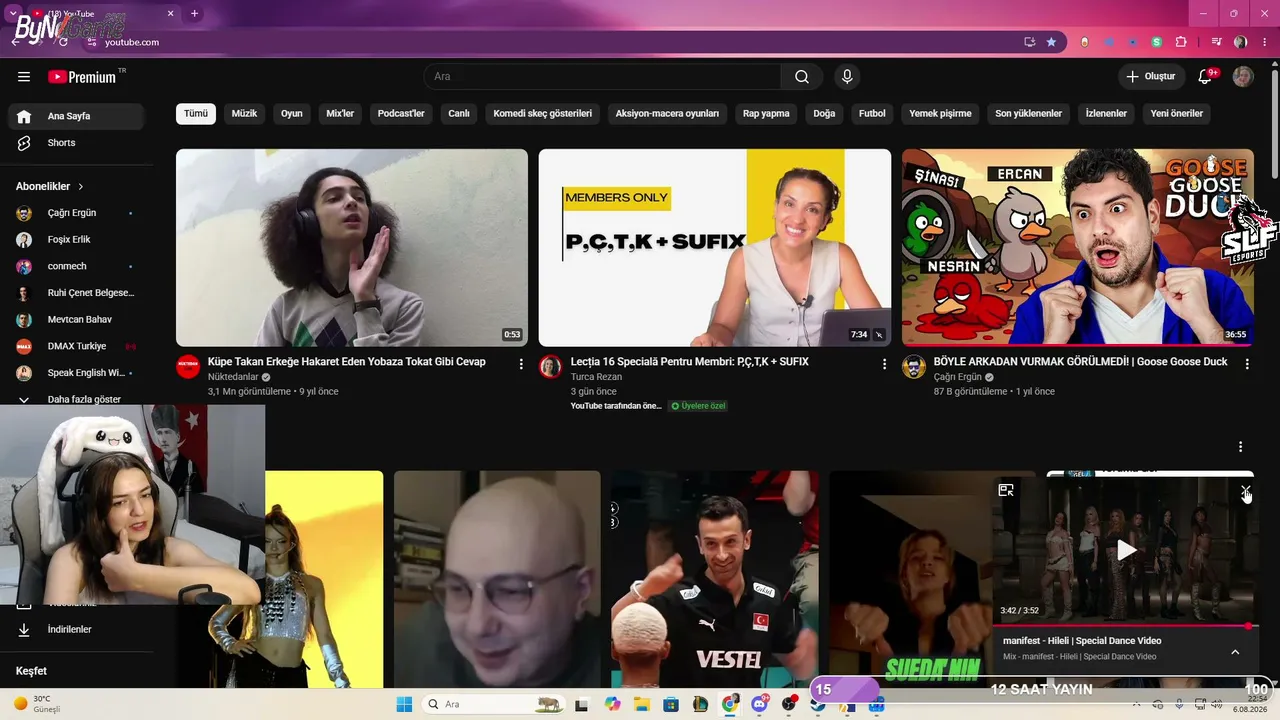Open Microsoft Store from the taskbar
Viewport: 1280px width, 720px height.
671,704
